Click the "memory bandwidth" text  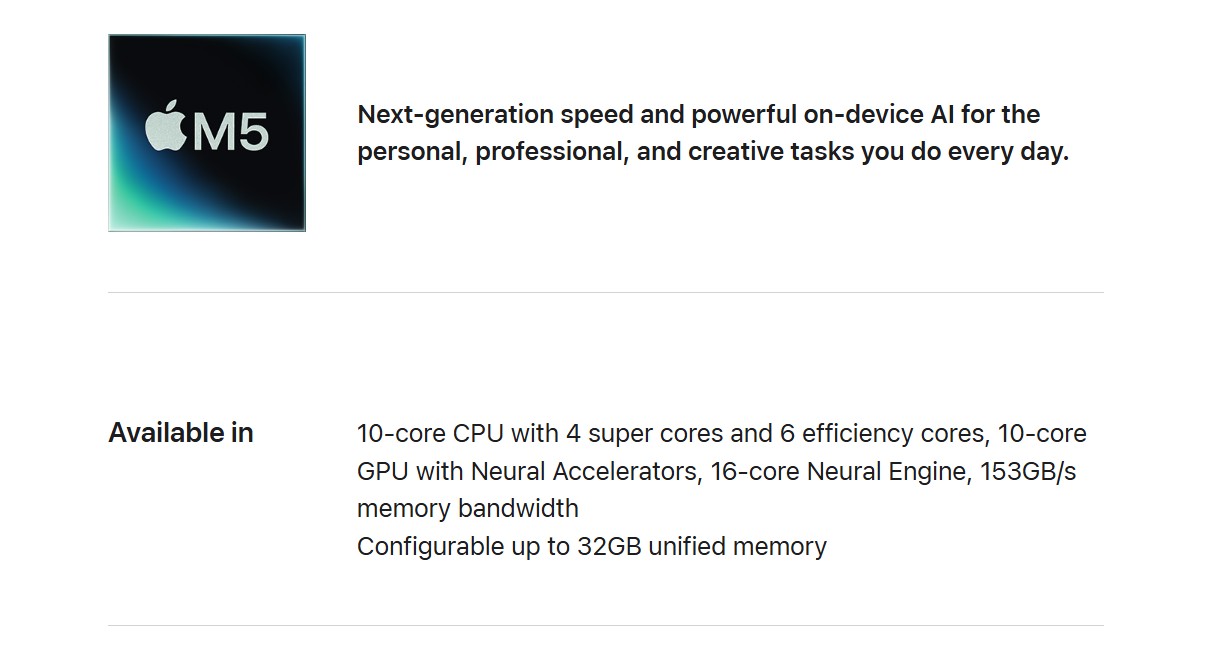(467, 508)
